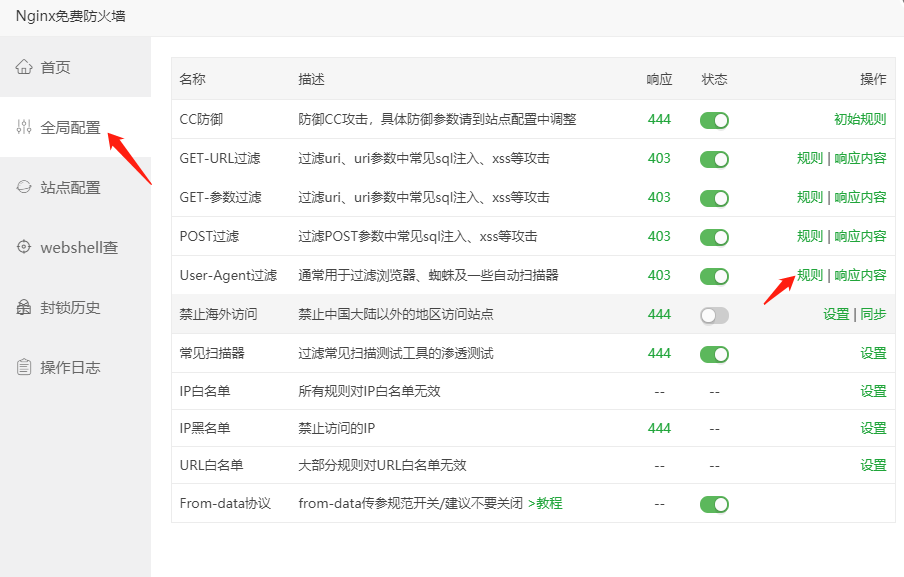The image size is (904, 577).
Task: Click 初始规则 for CC防御
Action: [x=861, y=119]
